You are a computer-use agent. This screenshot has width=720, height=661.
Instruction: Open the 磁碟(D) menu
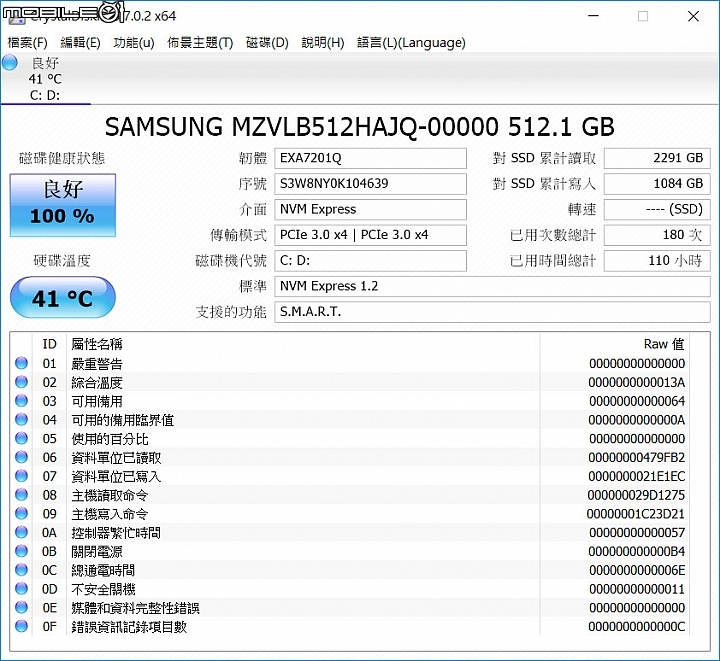click(267, 43)
